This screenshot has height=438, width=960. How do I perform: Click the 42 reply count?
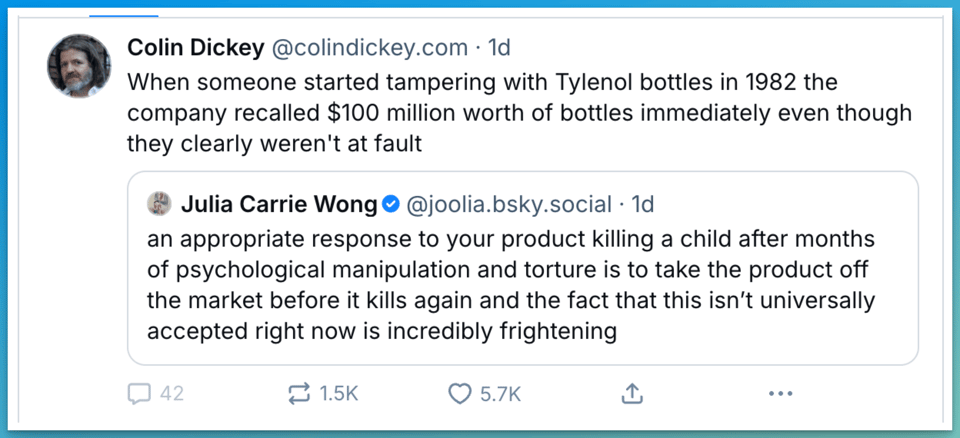171,394
